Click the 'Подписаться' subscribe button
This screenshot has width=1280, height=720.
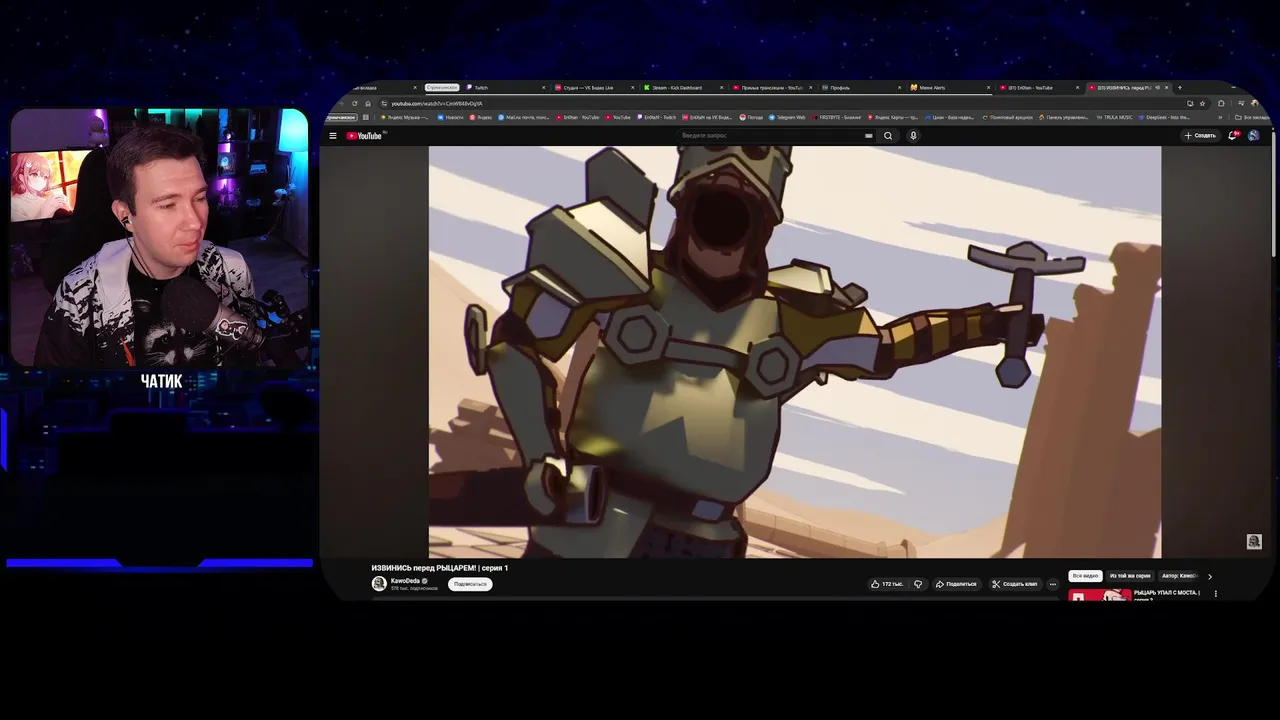click(x=470, y=584)
